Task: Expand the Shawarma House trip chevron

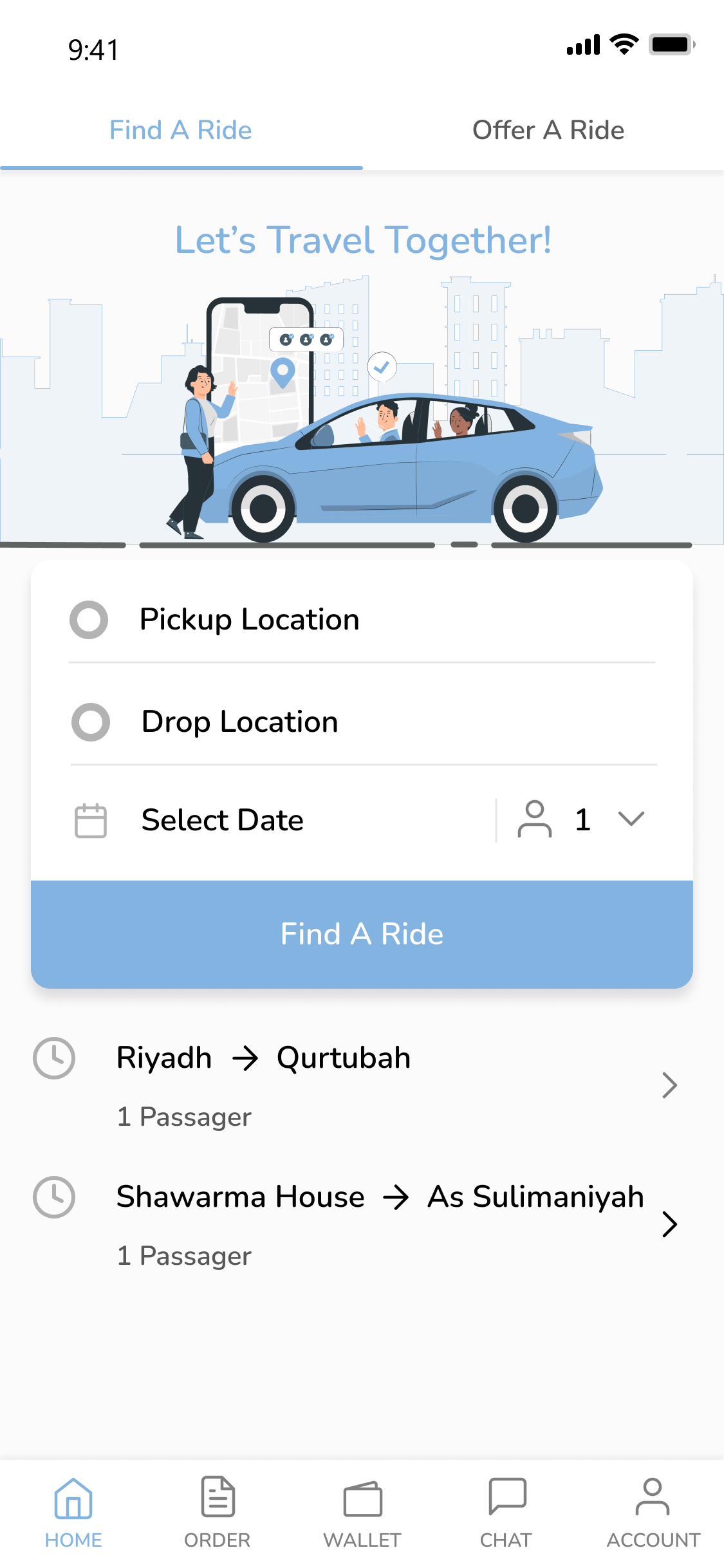Action: click(x=669, y=1224)
